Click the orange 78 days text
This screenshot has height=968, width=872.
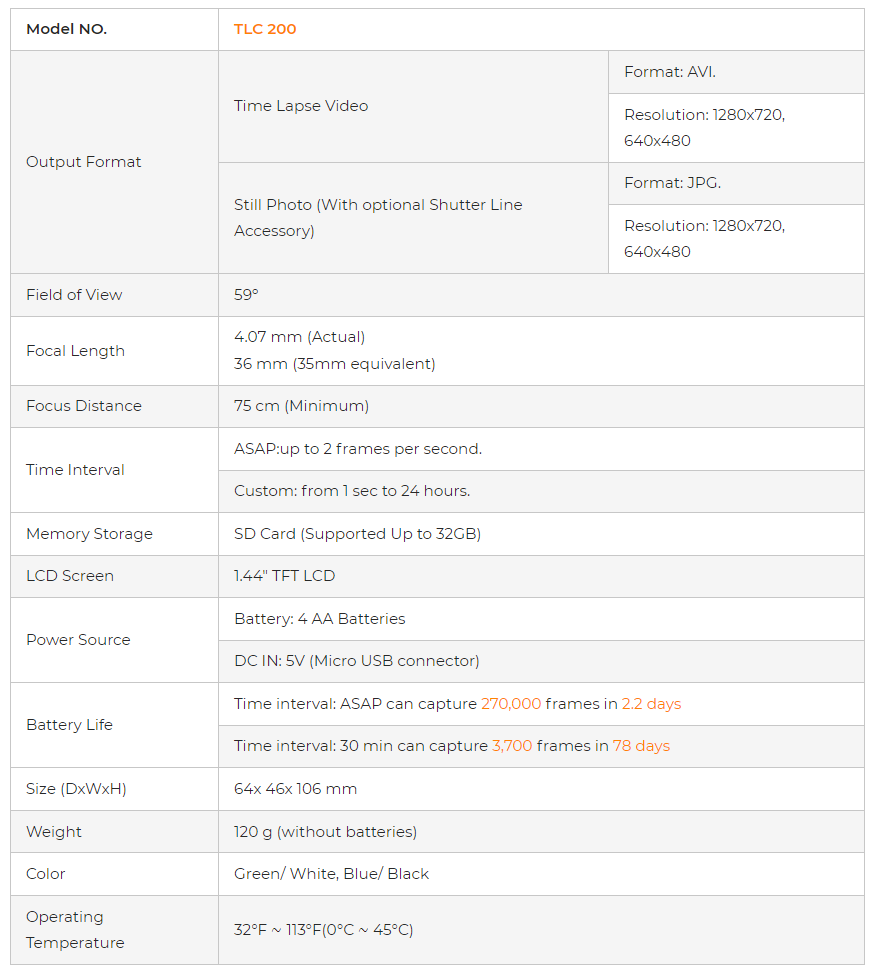pyautogui.click(x=641, y=746)
